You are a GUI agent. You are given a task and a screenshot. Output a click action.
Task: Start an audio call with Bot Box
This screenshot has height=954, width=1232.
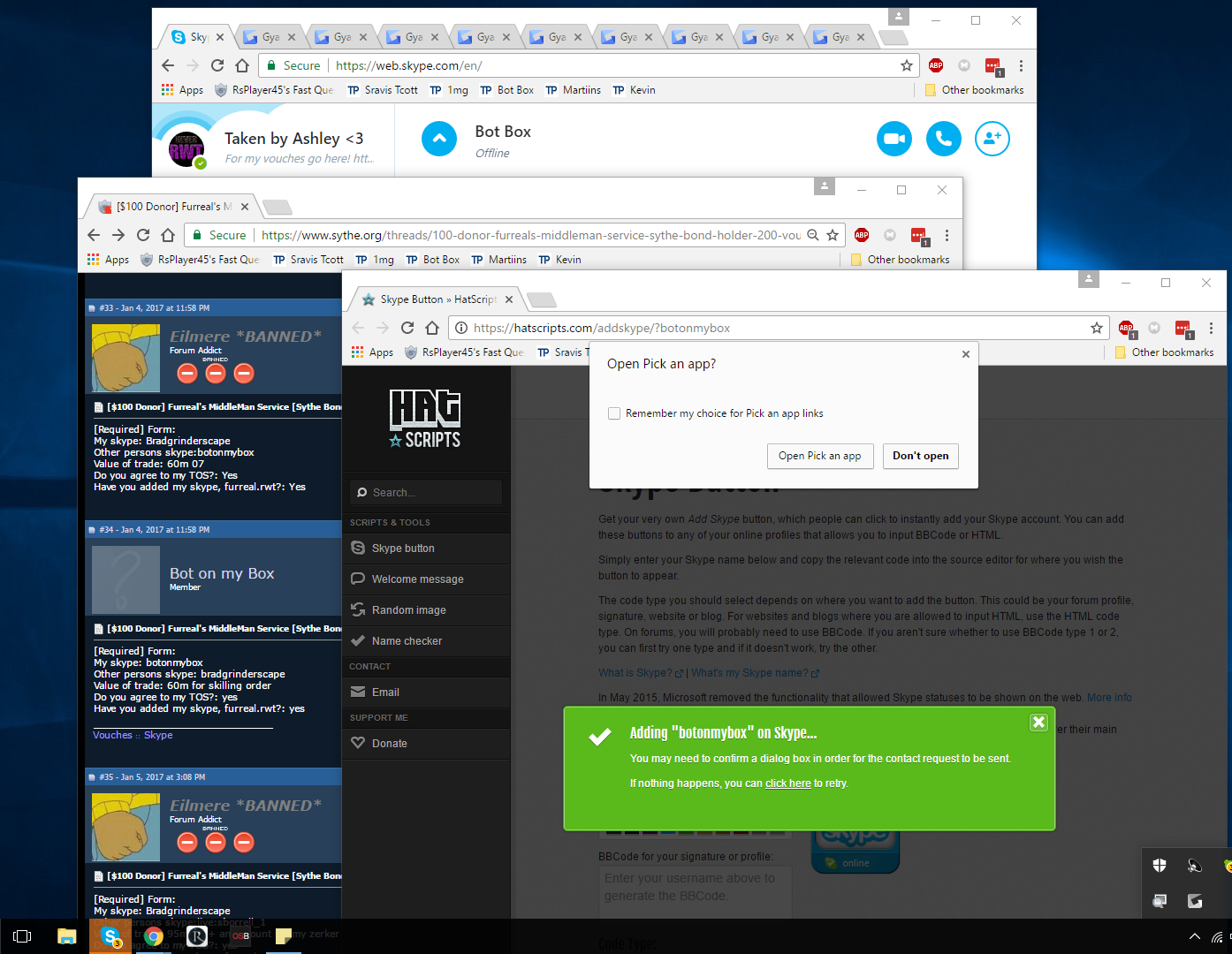944,139
